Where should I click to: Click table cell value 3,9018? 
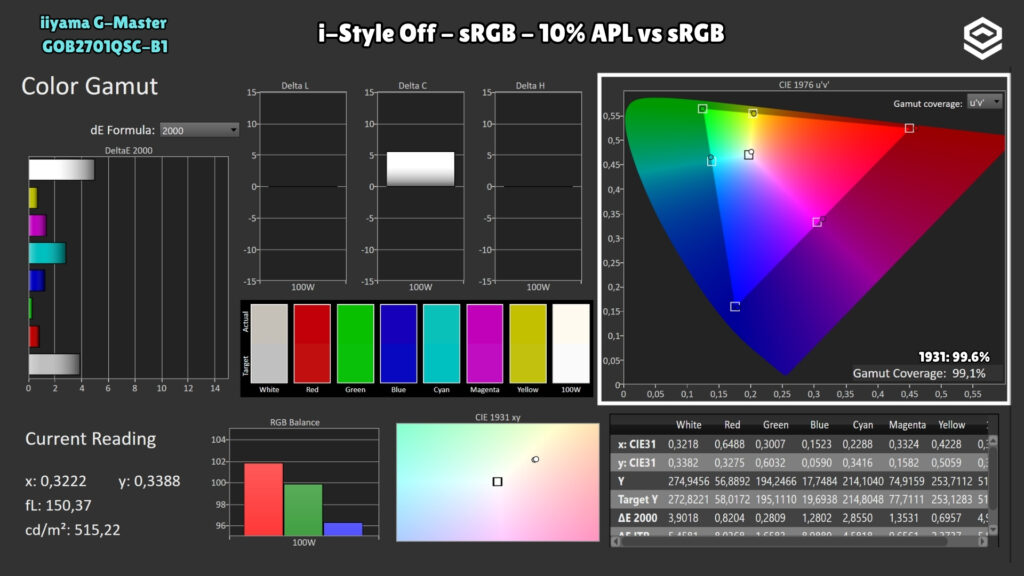click(683, 518)
